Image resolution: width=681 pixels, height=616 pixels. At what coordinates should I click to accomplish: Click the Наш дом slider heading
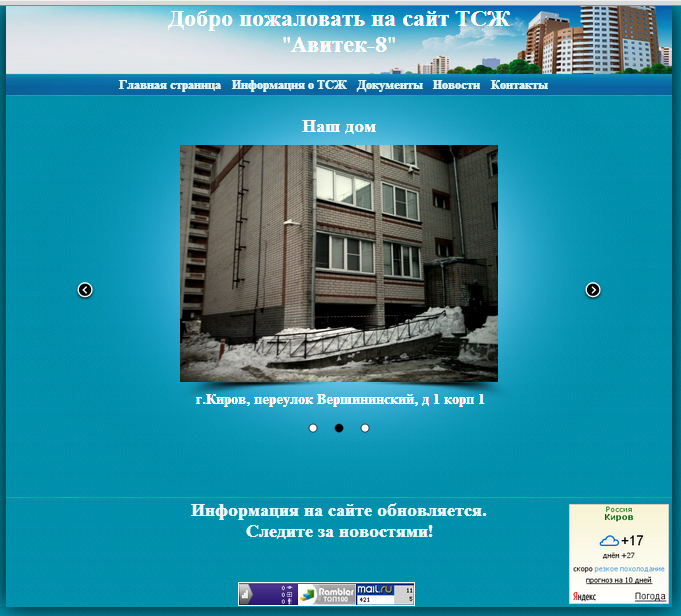tap(339, 126)
